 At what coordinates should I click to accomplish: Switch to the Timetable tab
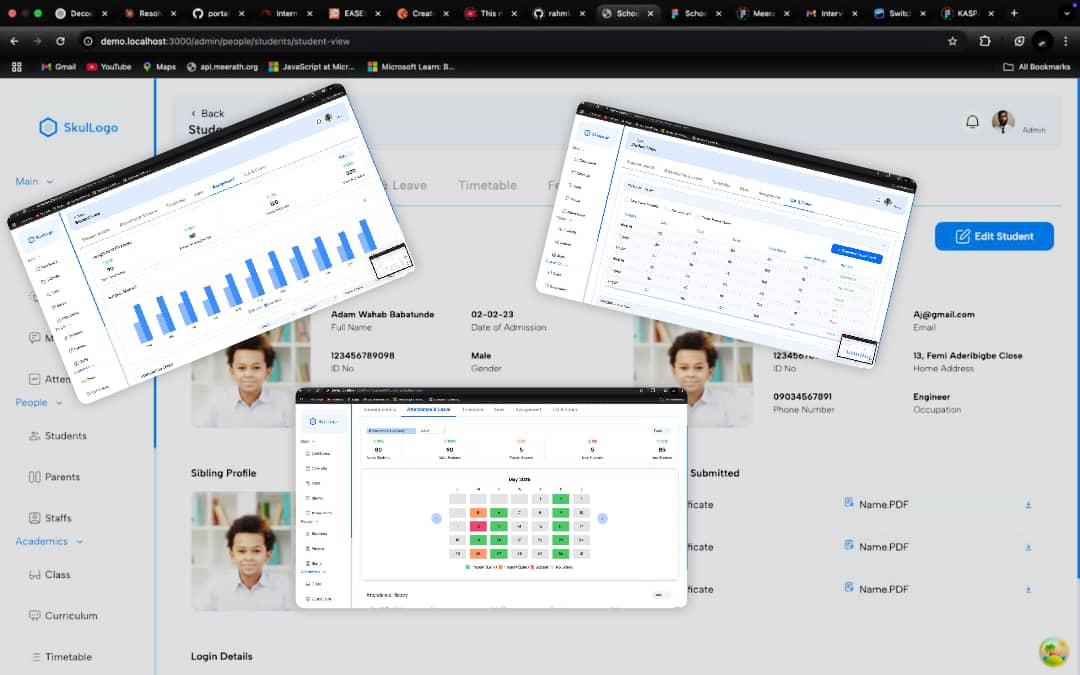487,185
